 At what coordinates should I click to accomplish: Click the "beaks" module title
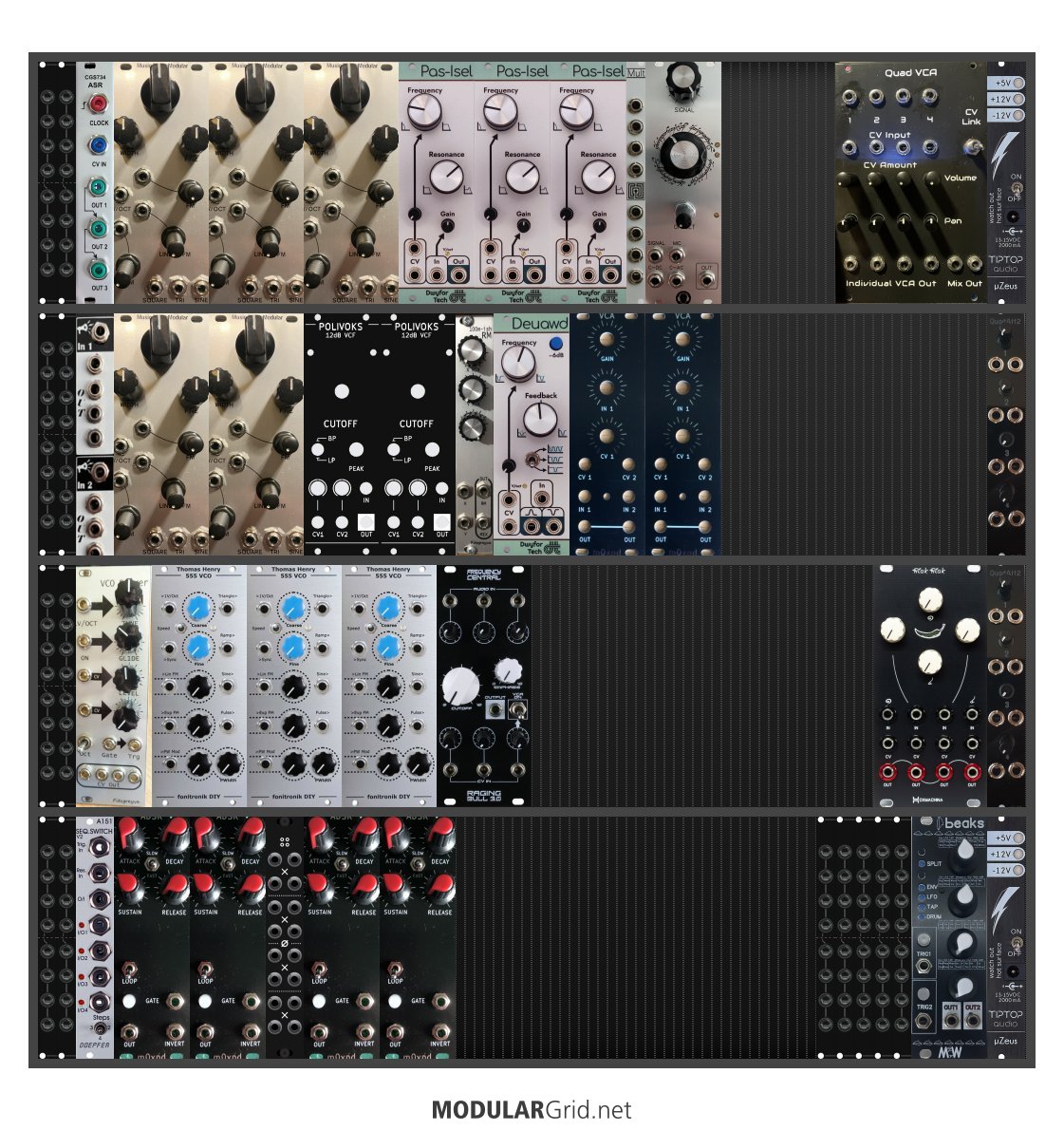[963, 823]
